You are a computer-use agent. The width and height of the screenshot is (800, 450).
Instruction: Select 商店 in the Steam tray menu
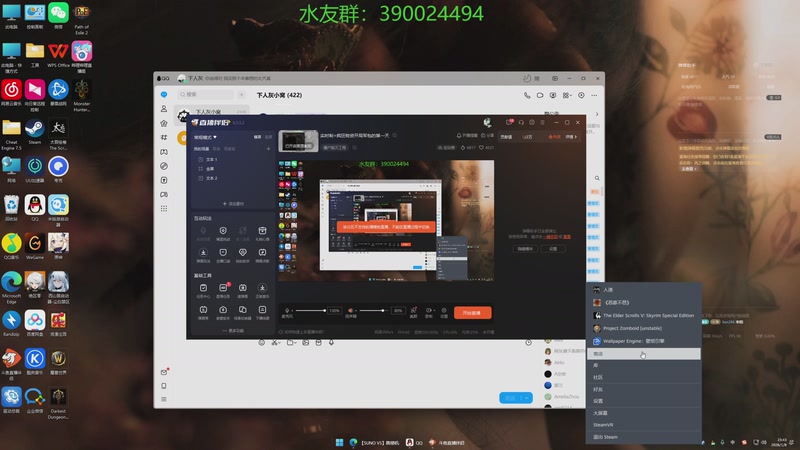click(x=643, y=354)
